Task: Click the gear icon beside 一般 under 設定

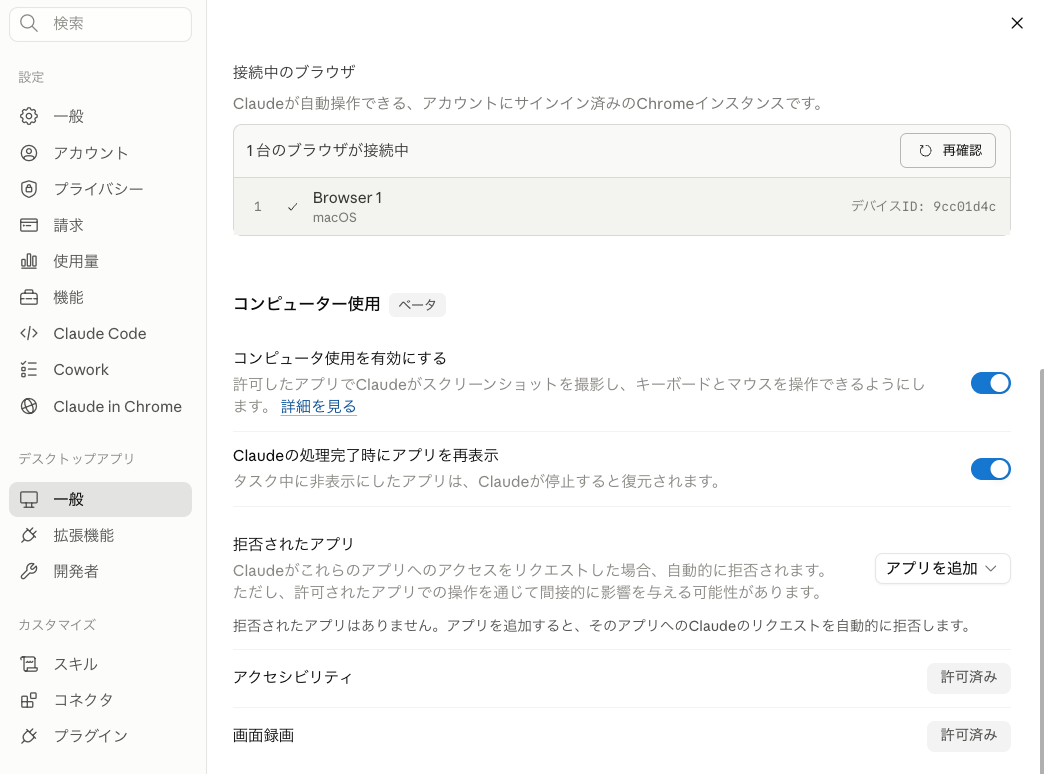Action: (29, 116)
